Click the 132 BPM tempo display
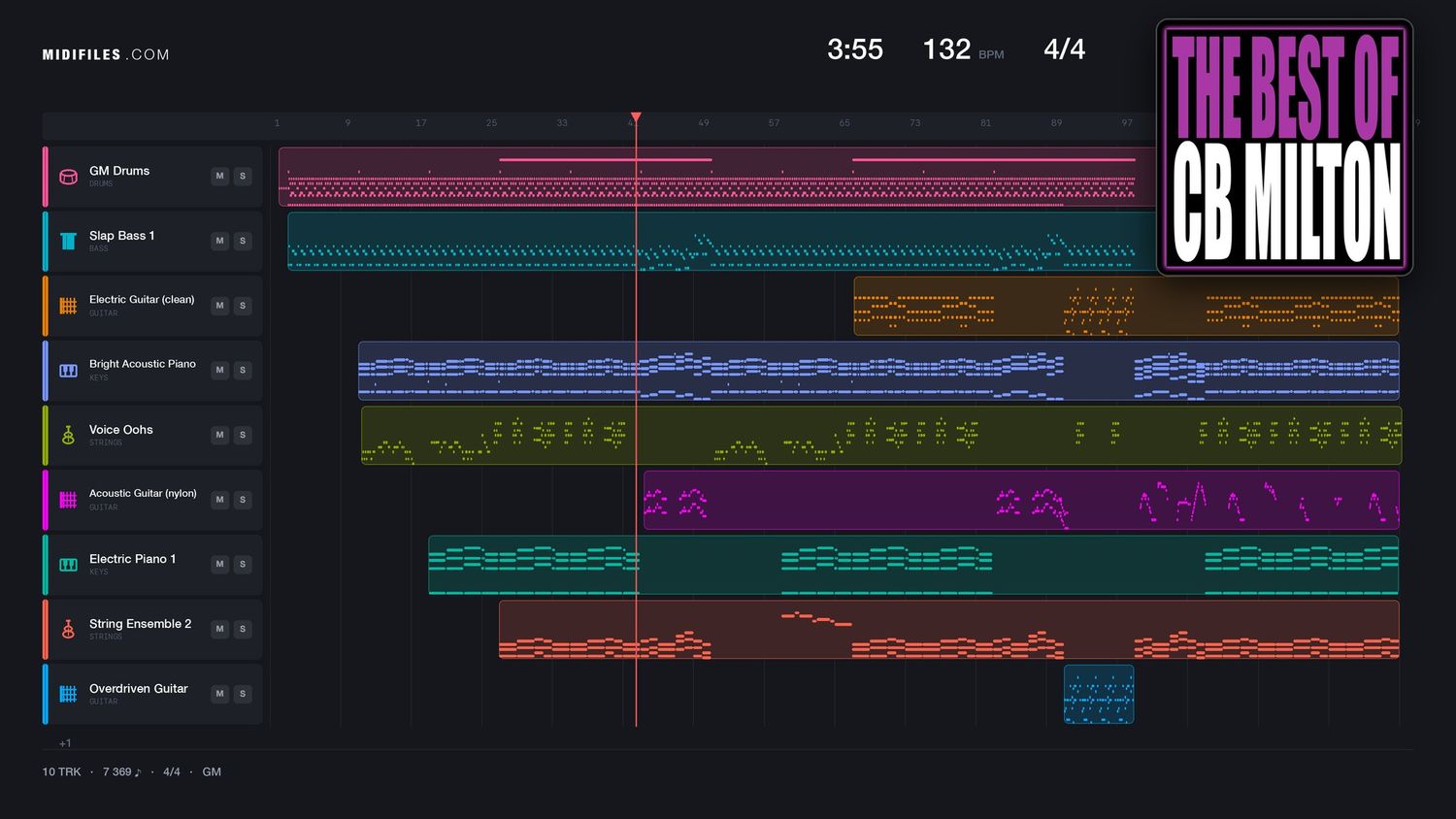Screen dimensions: 1456x819 [963, 49]
